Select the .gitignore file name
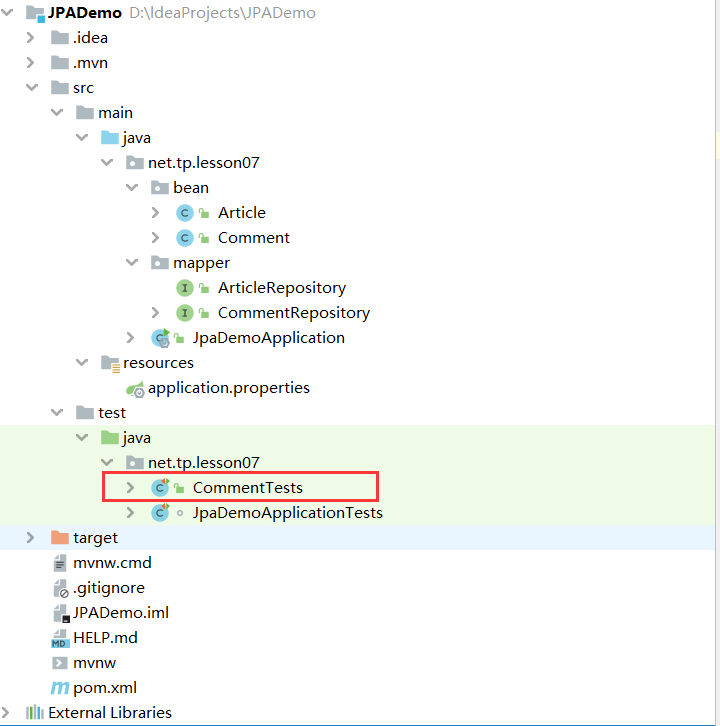 [109, 588]
